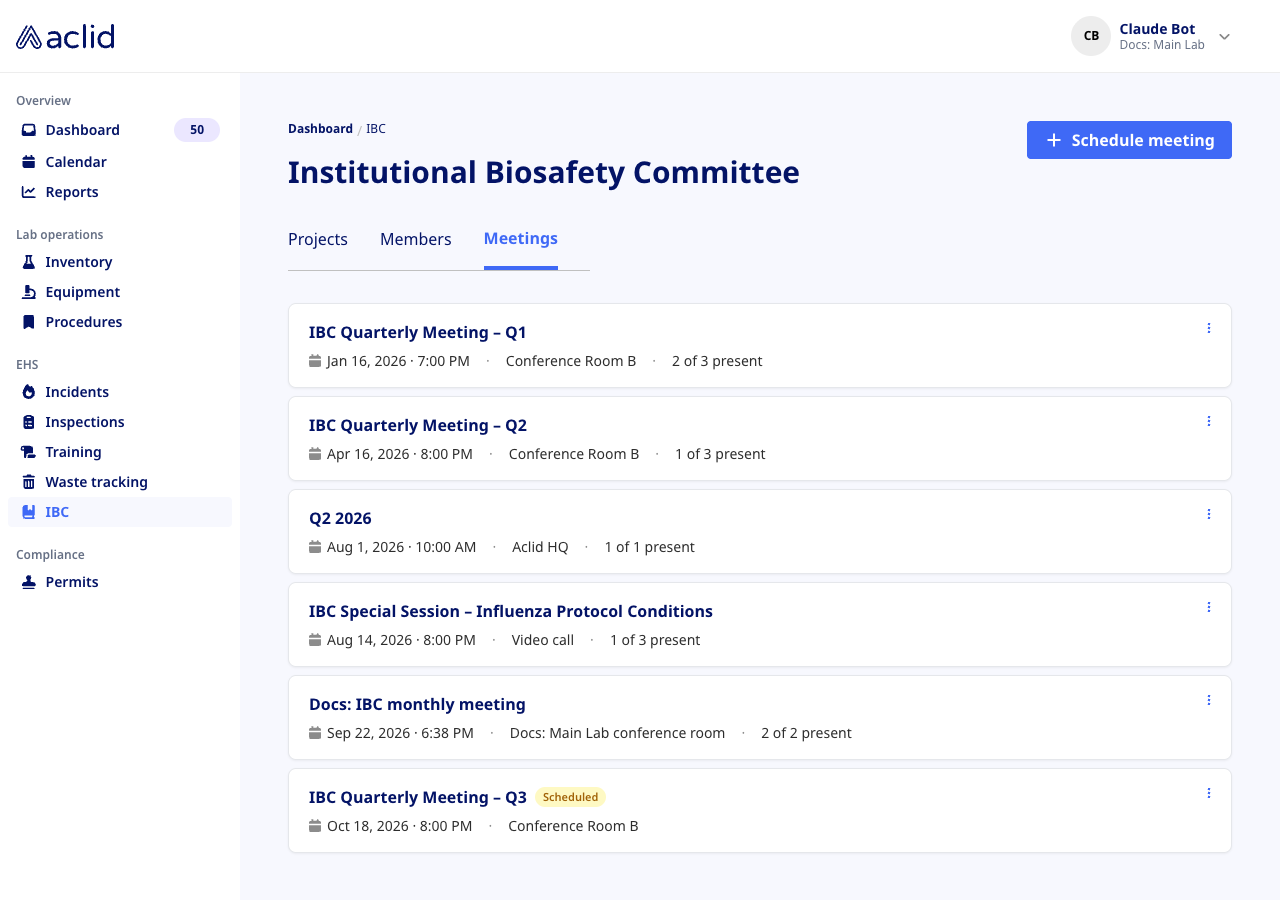
Task: Open the IBC Quarterly Meeting – Q1 card title
Action: 418,332
